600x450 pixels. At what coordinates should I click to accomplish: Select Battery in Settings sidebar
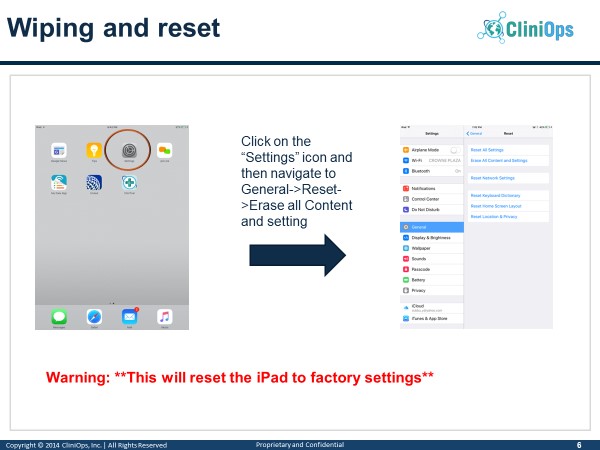[432, 280]
